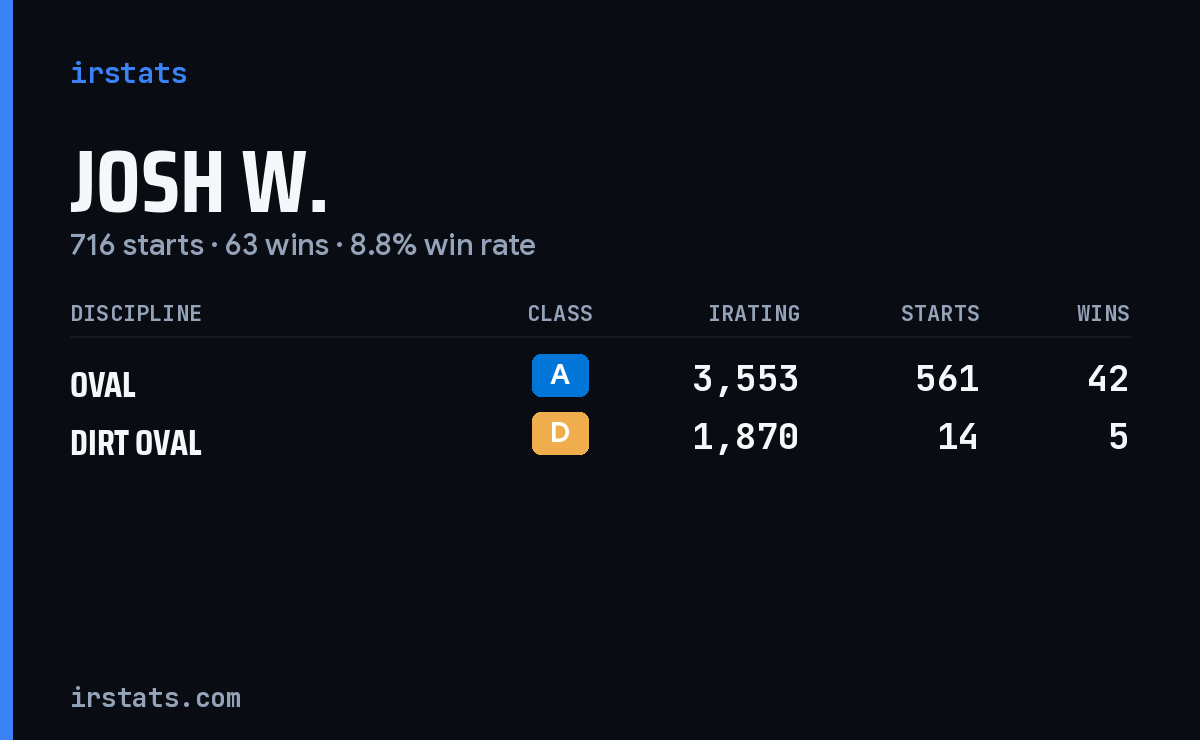This screenshot has height=740, width=1200.
Task: Open the irstats logo link
Action: (x=129, y=73)
